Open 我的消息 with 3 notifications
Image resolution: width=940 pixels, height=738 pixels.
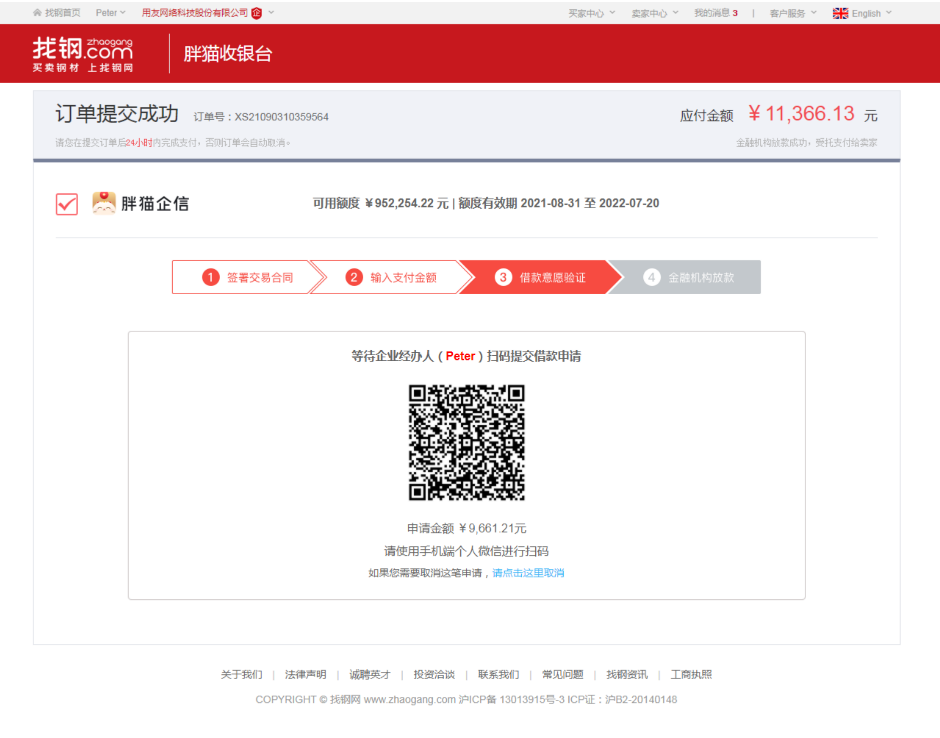716,13
